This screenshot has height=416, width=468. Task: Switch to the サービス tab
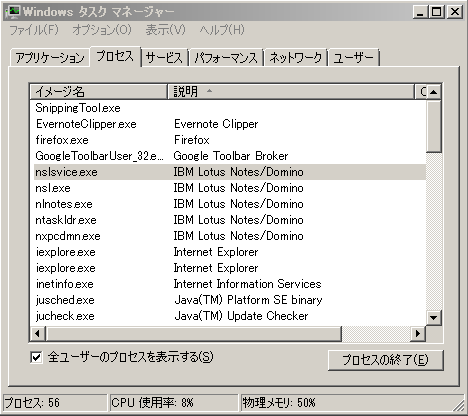click(x=164, y=58)
